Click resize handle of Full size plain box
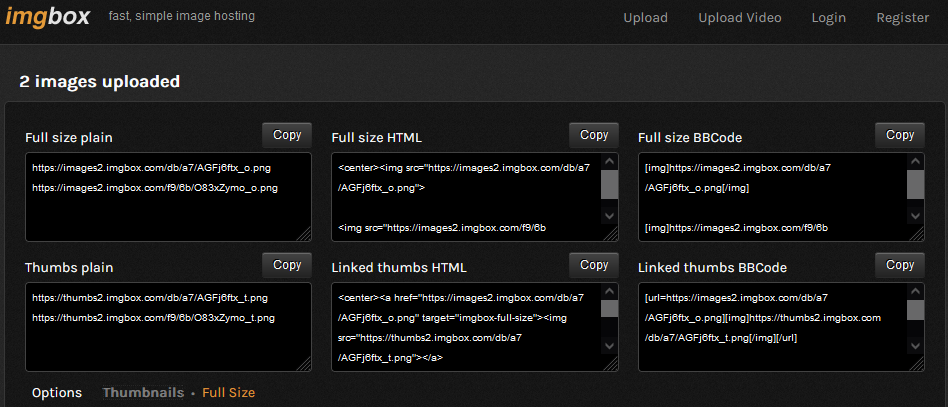948x407 pixels. click(x=304, y=234)
